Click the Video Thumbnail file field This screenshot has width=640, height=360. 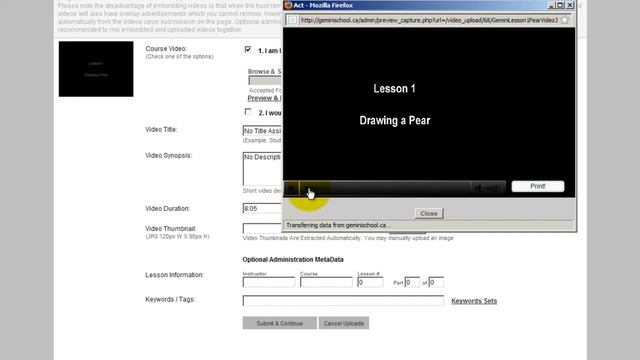[262, 228]
